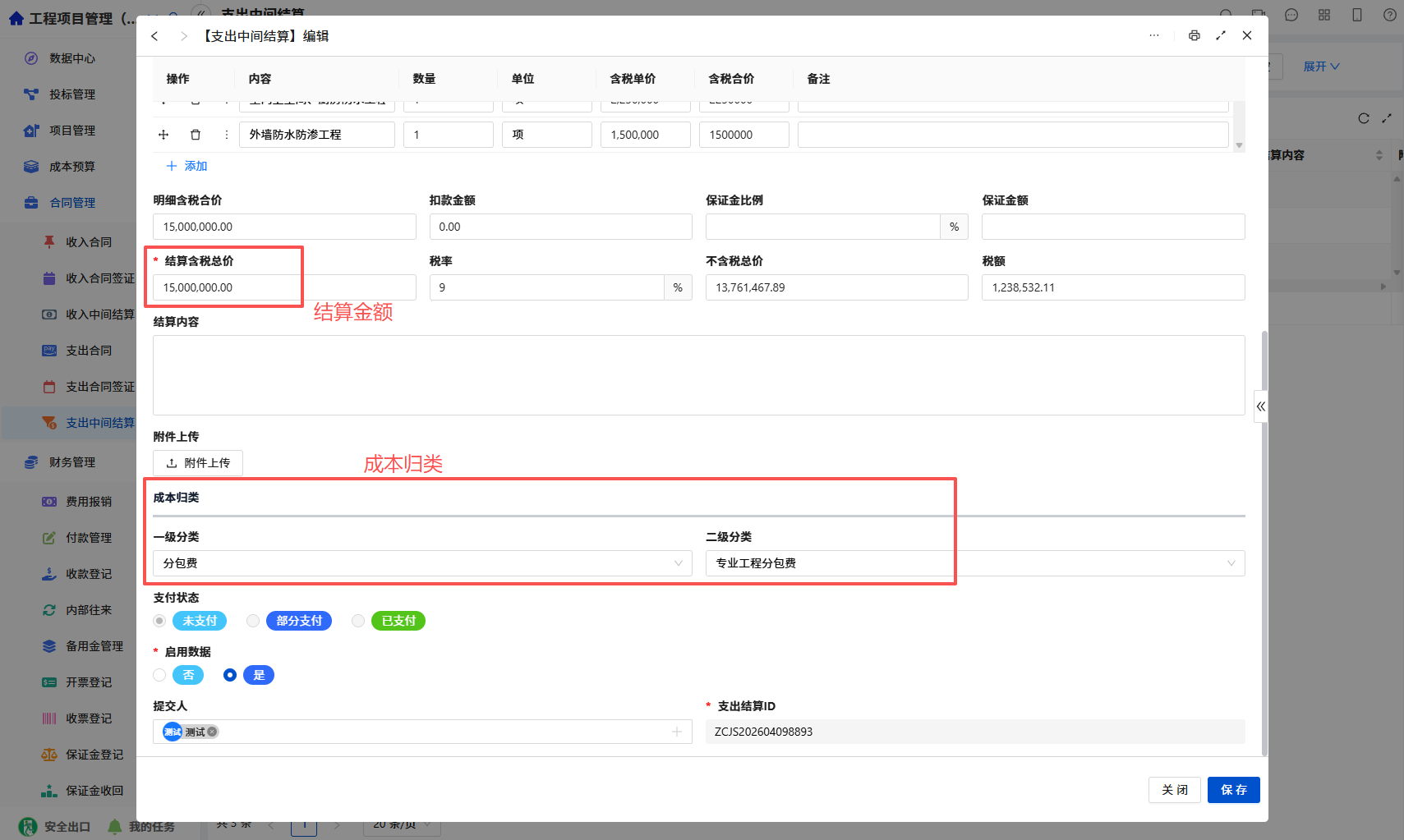The width and height of the screenshot is (1404, 840).
Task: Click the 保证金额 input field
Action: [1113, 227]
